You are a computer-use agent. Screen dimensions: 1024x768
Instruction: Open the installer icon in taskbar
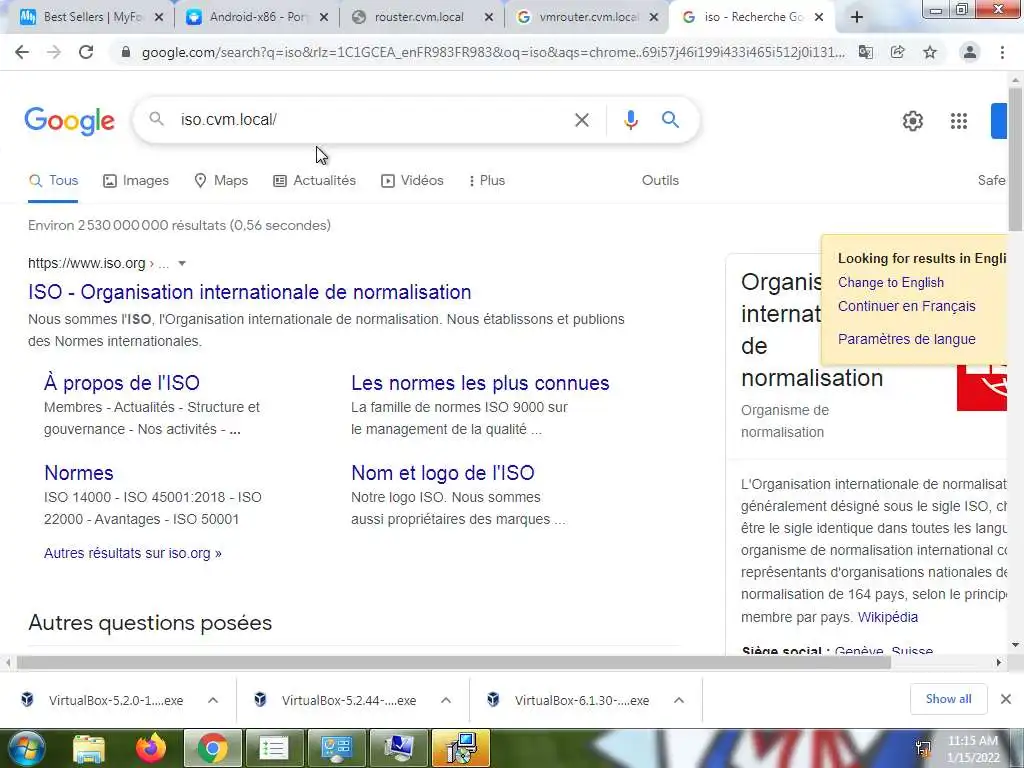click(461, 748)
